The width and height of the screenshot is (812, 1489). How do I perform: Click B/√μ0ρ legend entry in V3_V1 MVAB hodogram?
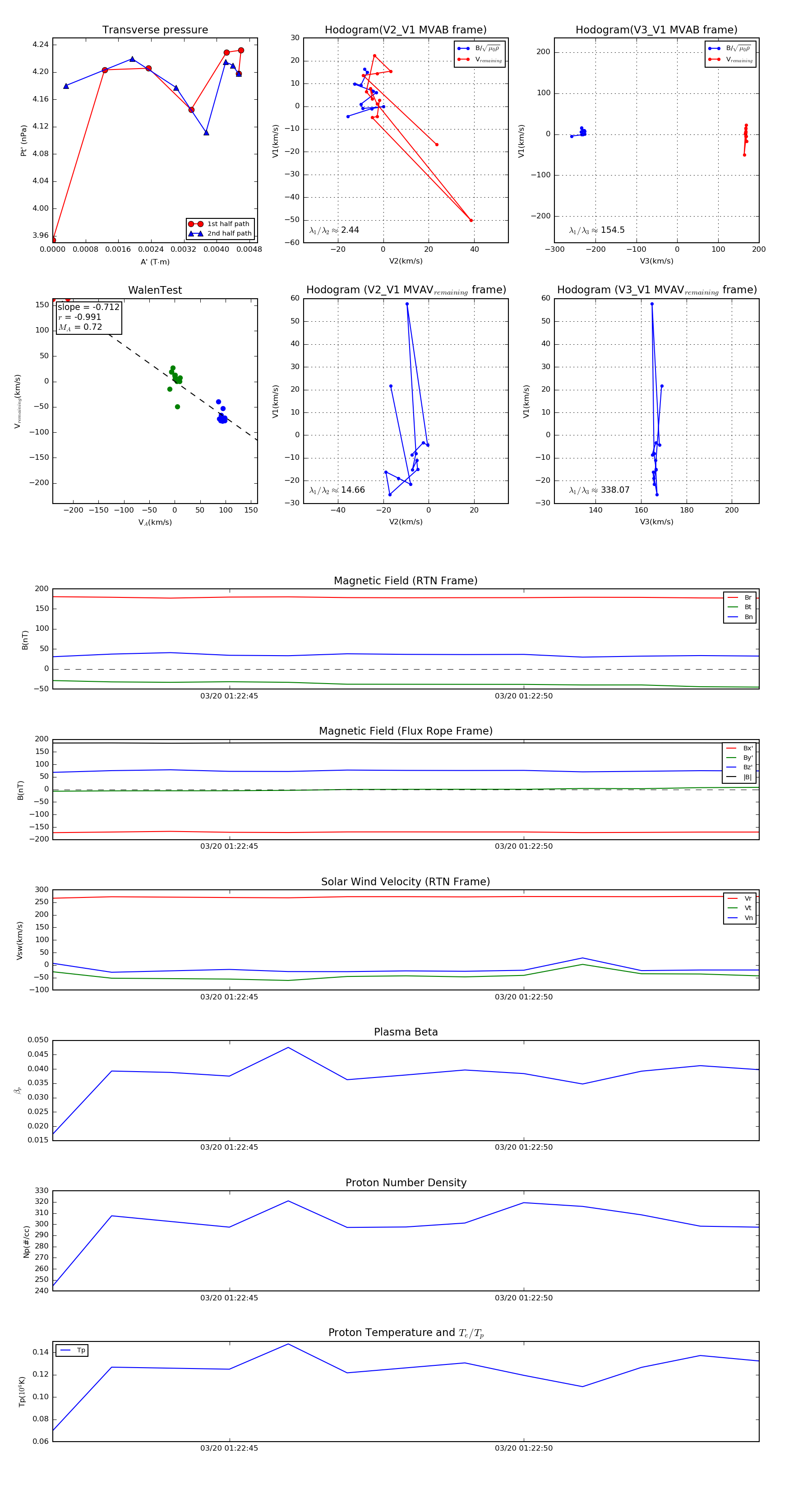(730, 49)
